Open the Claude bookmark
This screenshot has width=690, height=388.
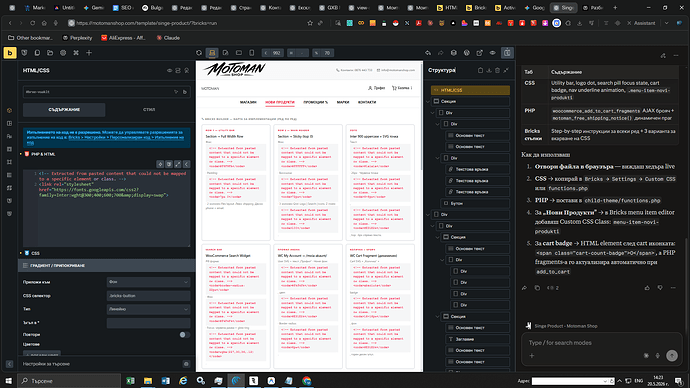pyautogui.click(x=168, y=38)
